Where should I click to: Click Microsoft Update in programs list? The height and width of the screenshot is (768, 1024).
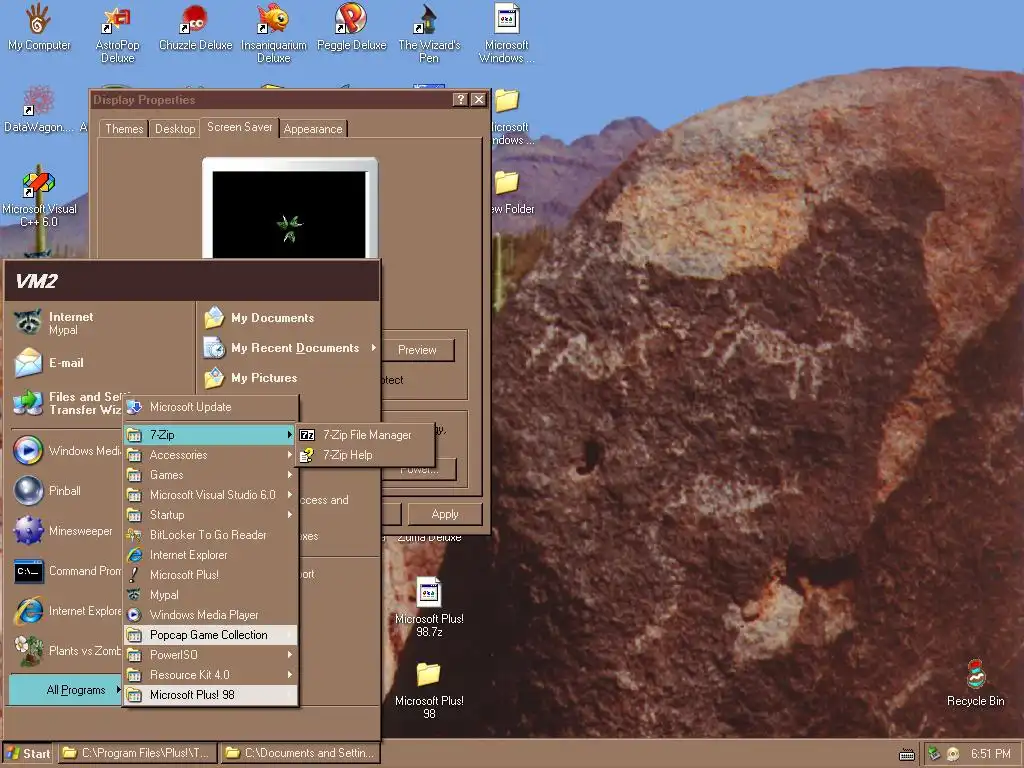[x=210, y=407]
